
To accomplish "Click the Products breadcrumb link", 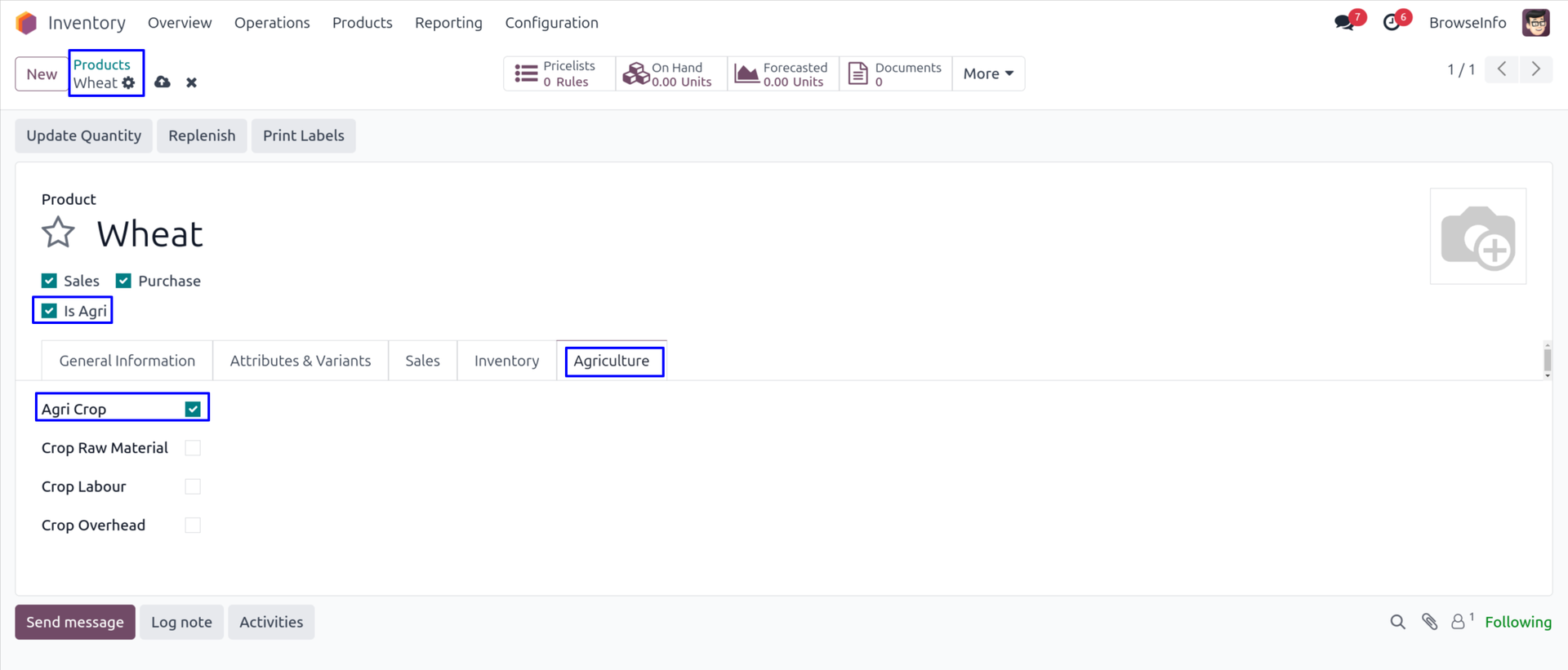I will pos(101,64).
